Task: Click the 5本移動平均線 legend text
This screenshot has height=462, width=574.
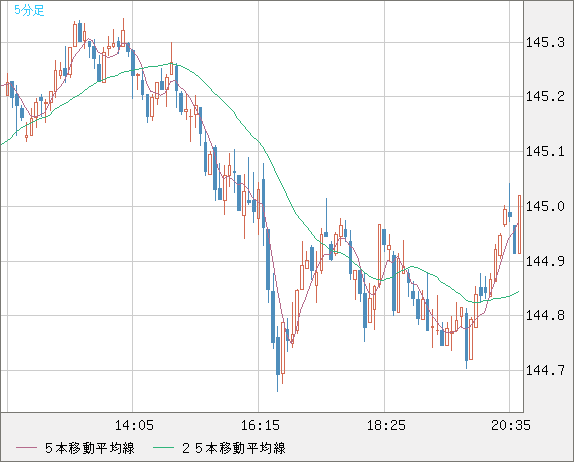Action: (90, 448)
